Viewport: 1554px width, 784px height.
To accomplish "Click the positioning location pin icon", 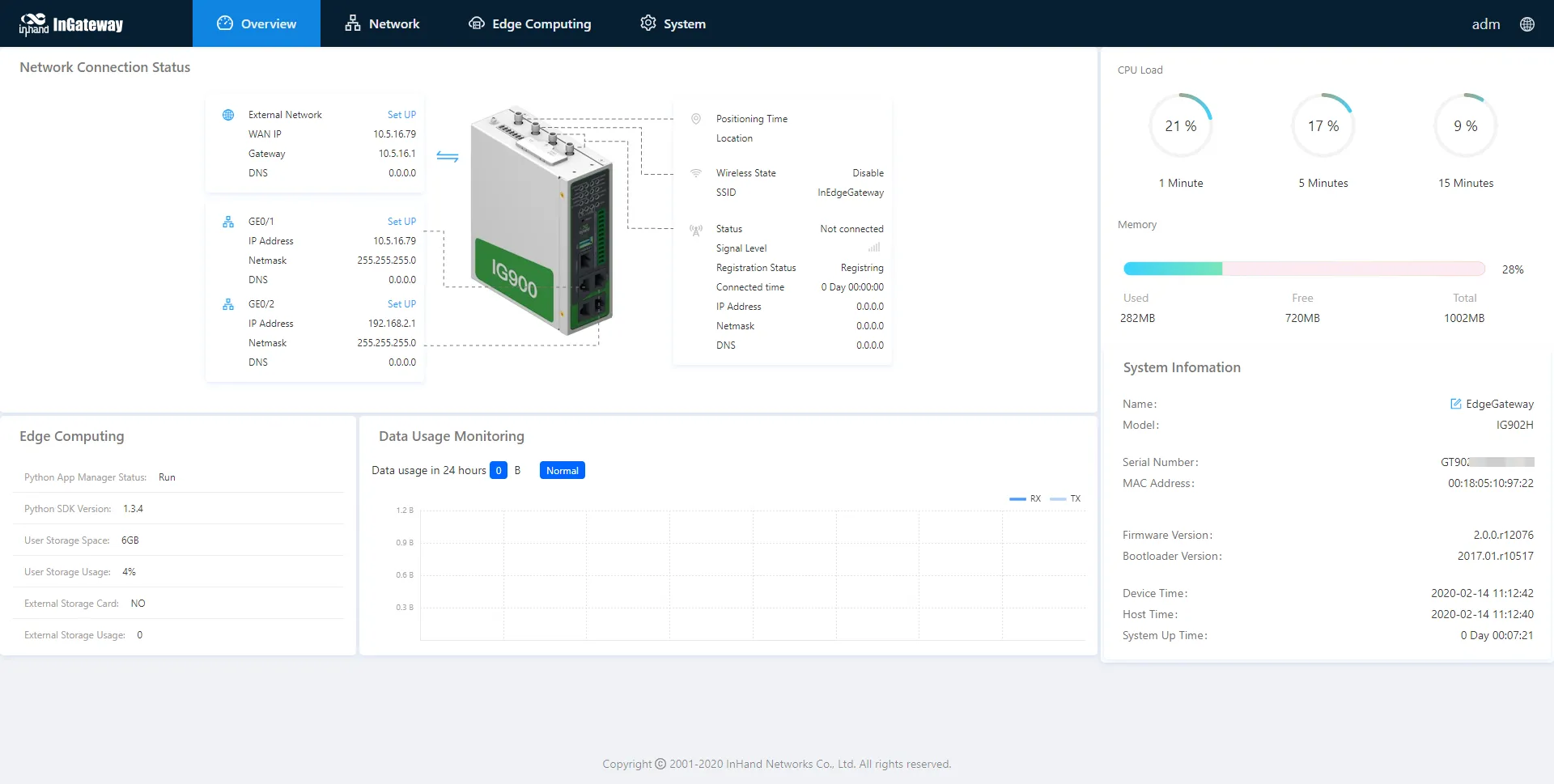I will tap(695, 119).
